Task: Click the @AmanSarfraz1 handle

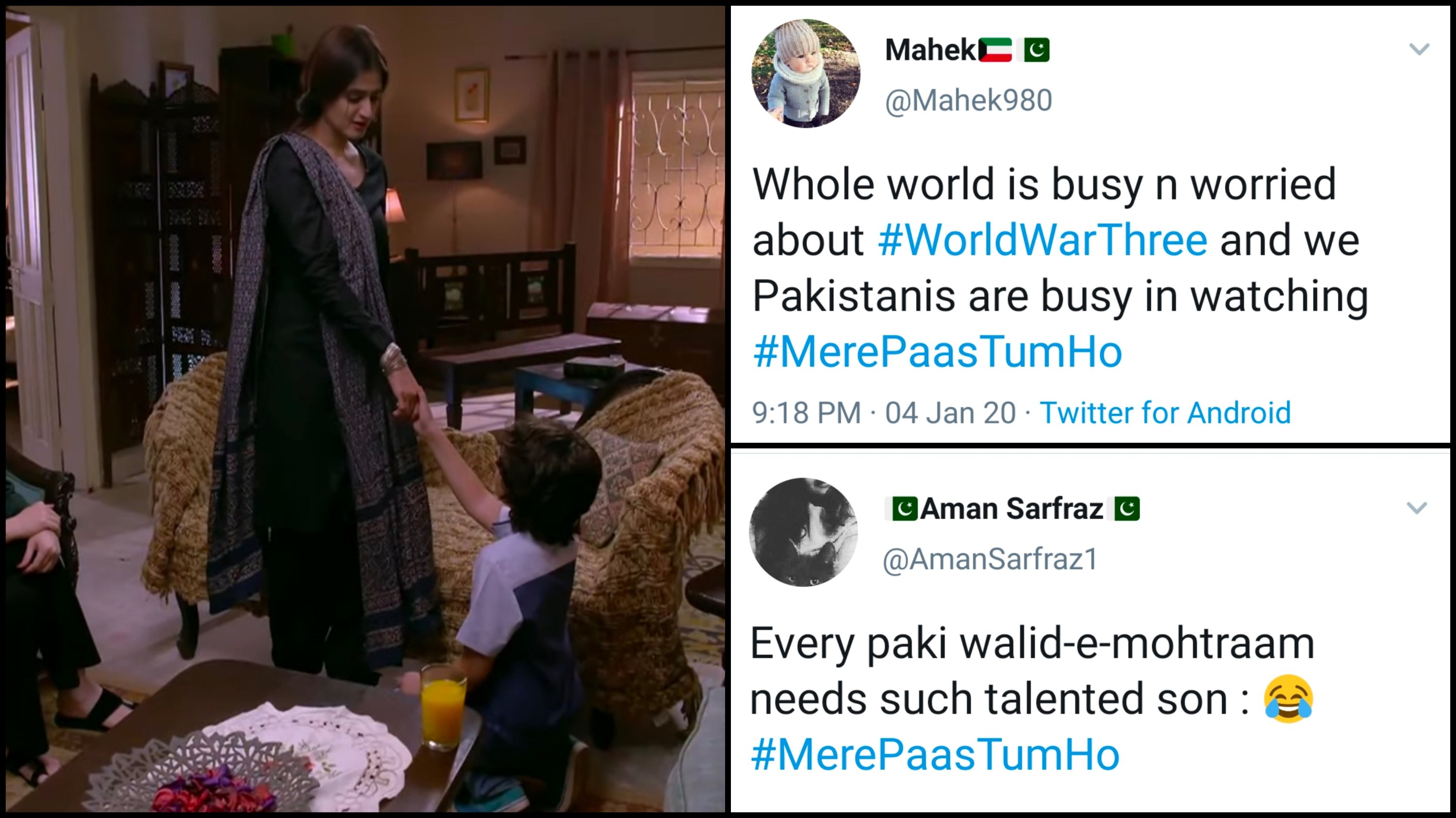Action: point(990,559)
